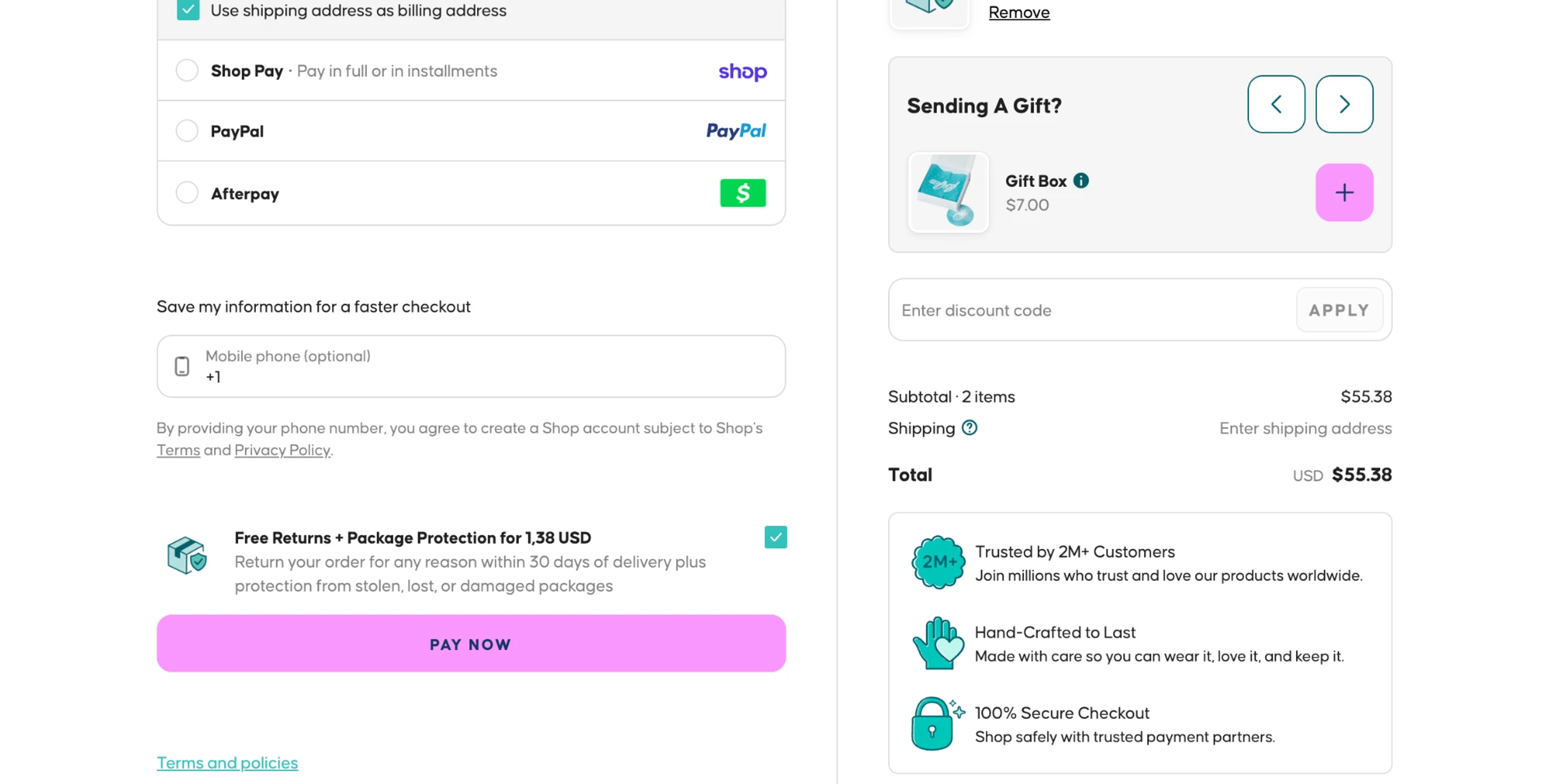Click the Gift Box $7.00 price

pyautogui.click(x=1027, y=205)
